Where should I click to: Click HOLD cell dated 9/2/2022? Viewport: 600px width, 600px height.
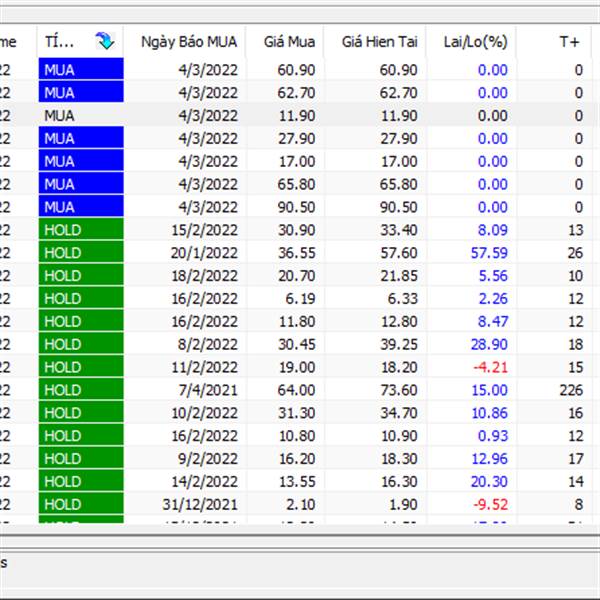(81, 458)
